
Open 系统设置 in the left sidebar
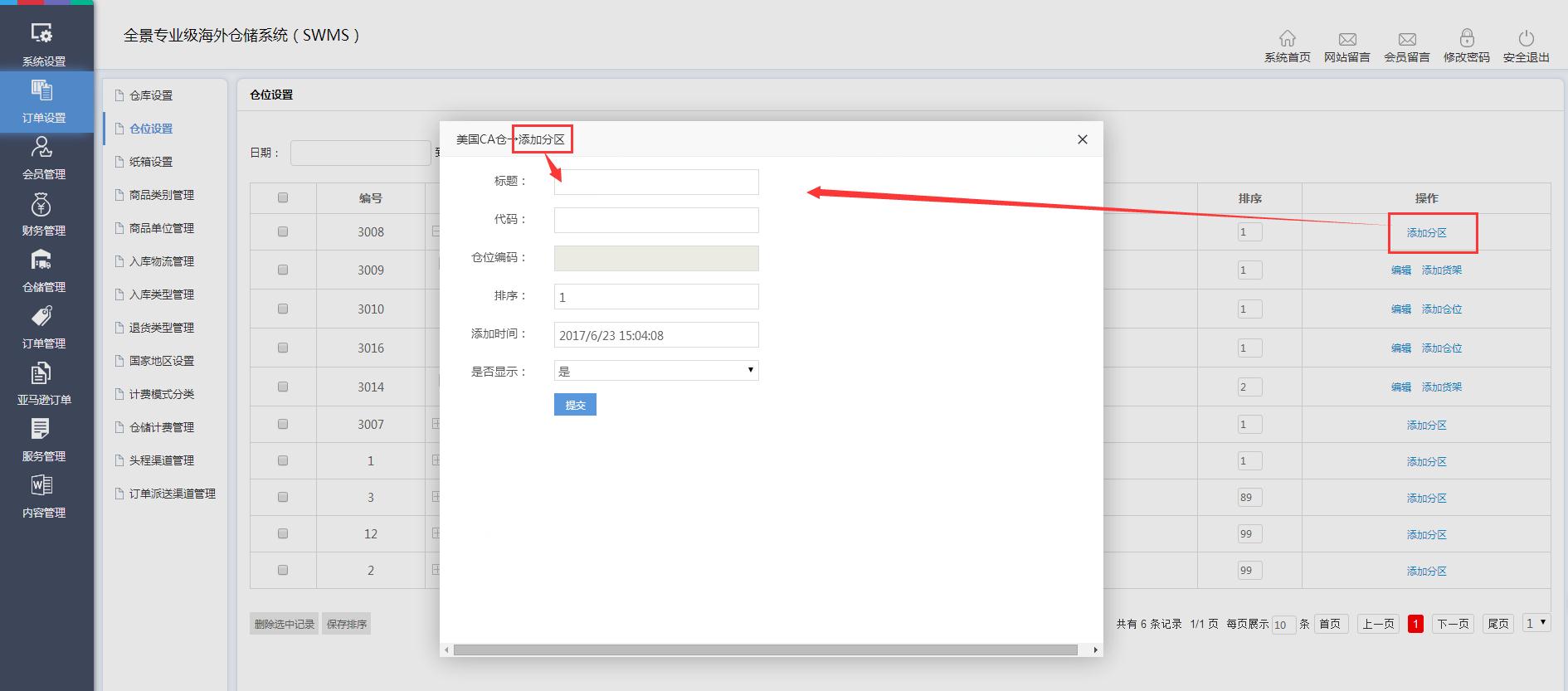43,43
